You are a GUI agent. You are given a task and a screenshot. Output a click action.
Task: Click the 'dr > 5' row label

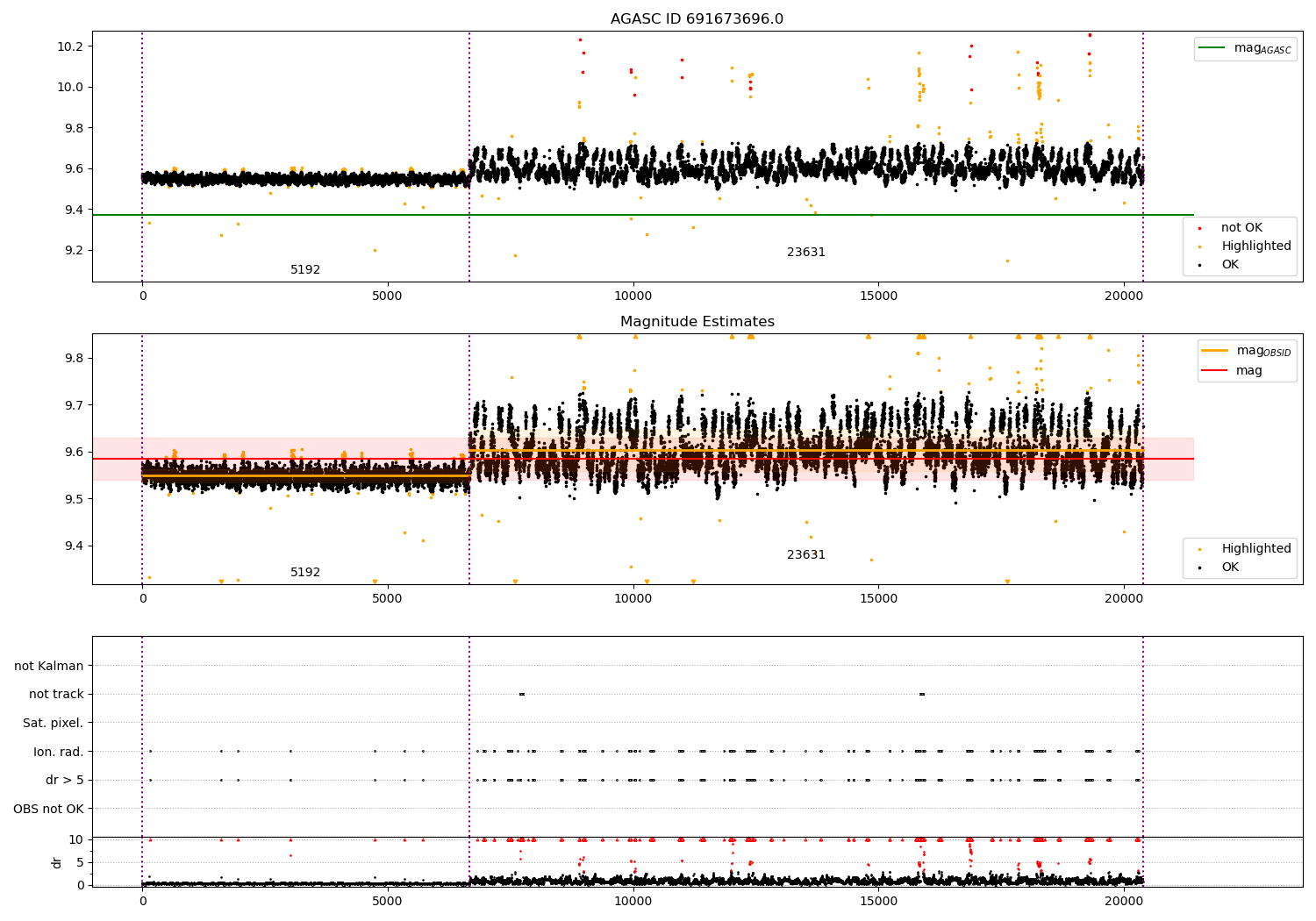point(65,780)
